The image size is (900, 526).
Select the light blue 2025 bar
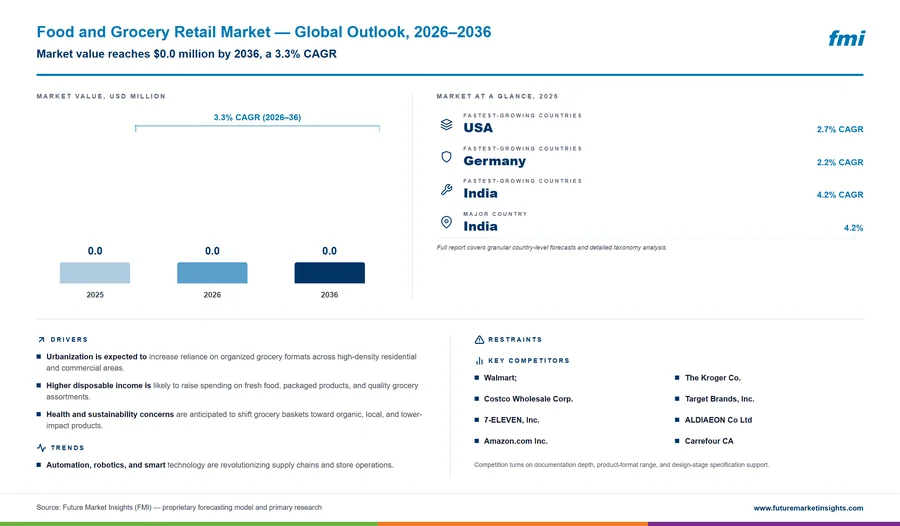click(95, 273)
